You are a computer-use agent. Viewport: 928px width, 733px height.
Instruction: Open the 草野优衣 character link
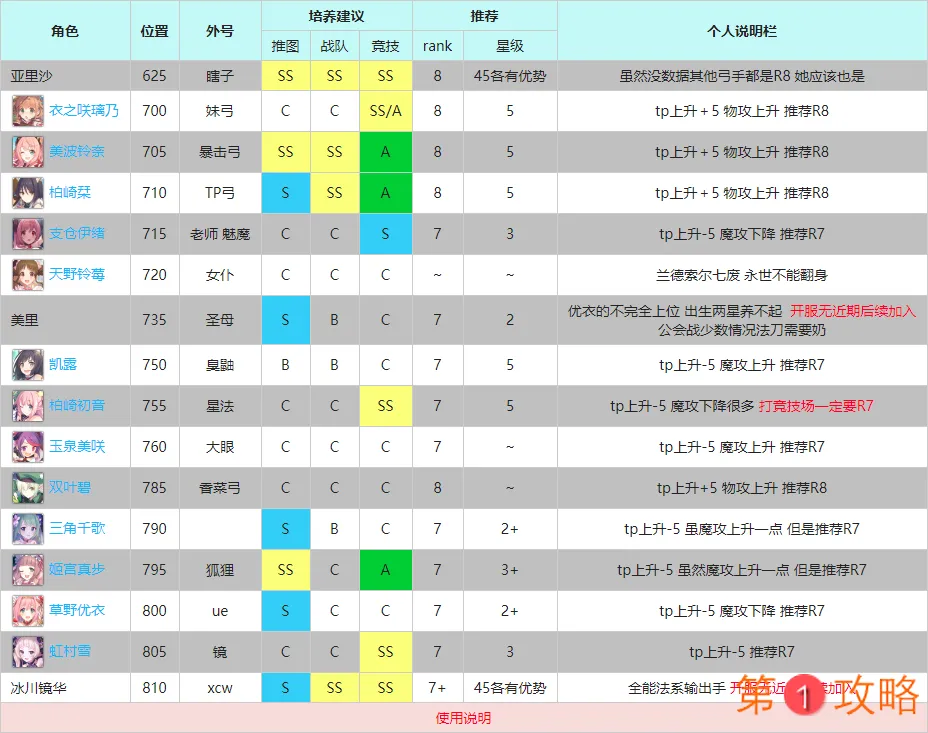click(x=76, y=610)
